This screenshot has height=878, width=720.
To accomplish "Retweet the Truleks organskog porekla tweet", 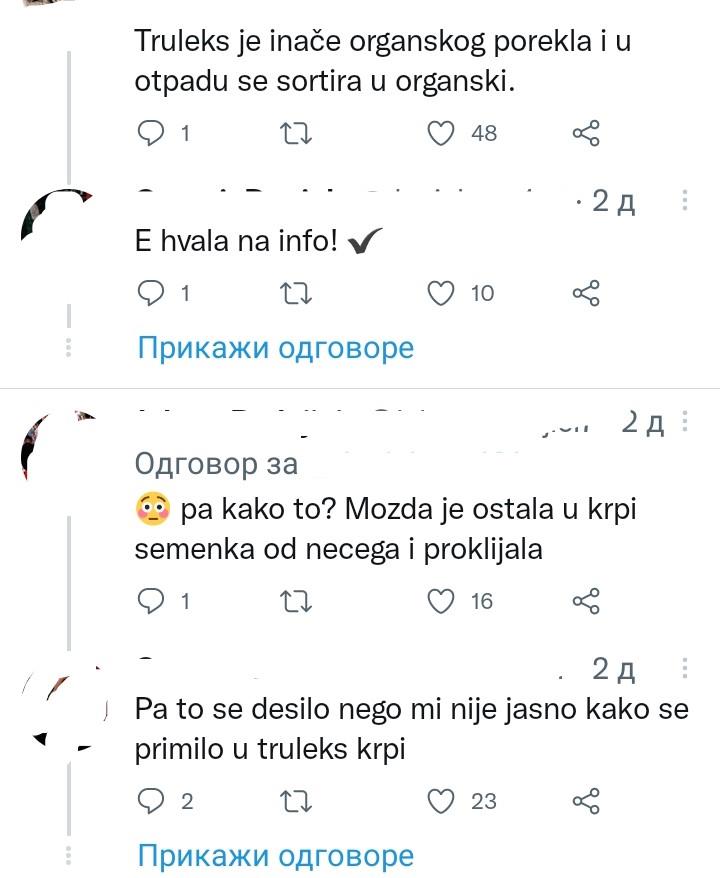I will coord(296,133).
